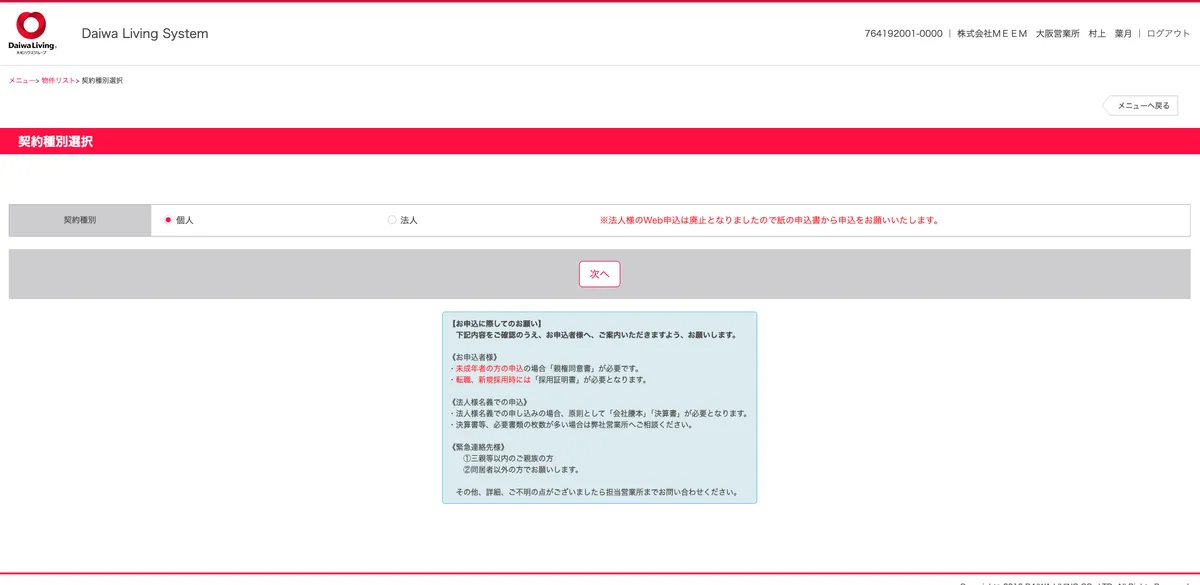This screenshot has width=1200, height=585.
Task: Open メニュー breadcrumb link
Action: point(21,80)
